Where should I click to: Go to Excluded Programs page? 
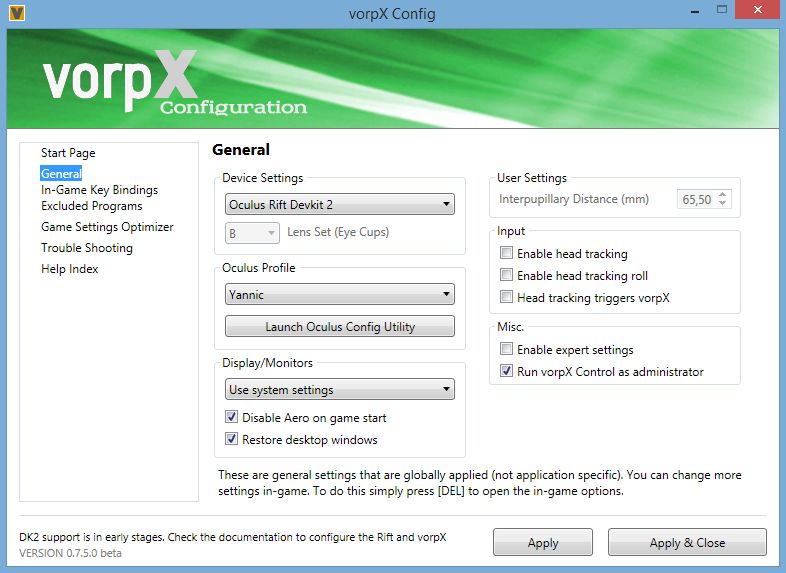(x=92, y=206)
